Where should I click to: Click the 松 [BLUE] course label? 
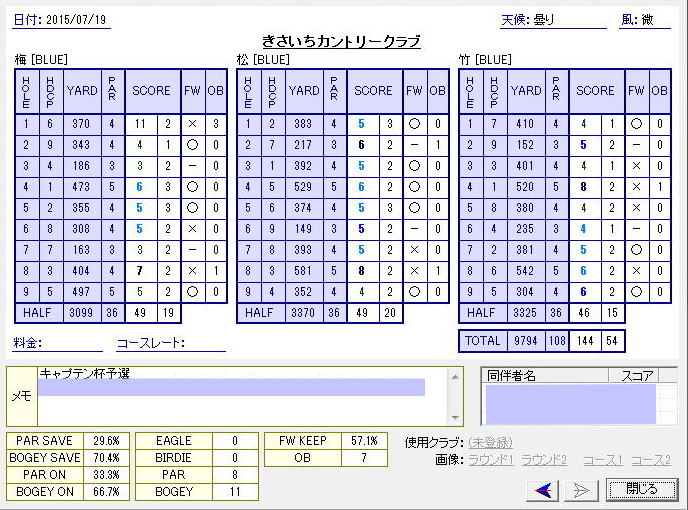(x=263, y=59)
